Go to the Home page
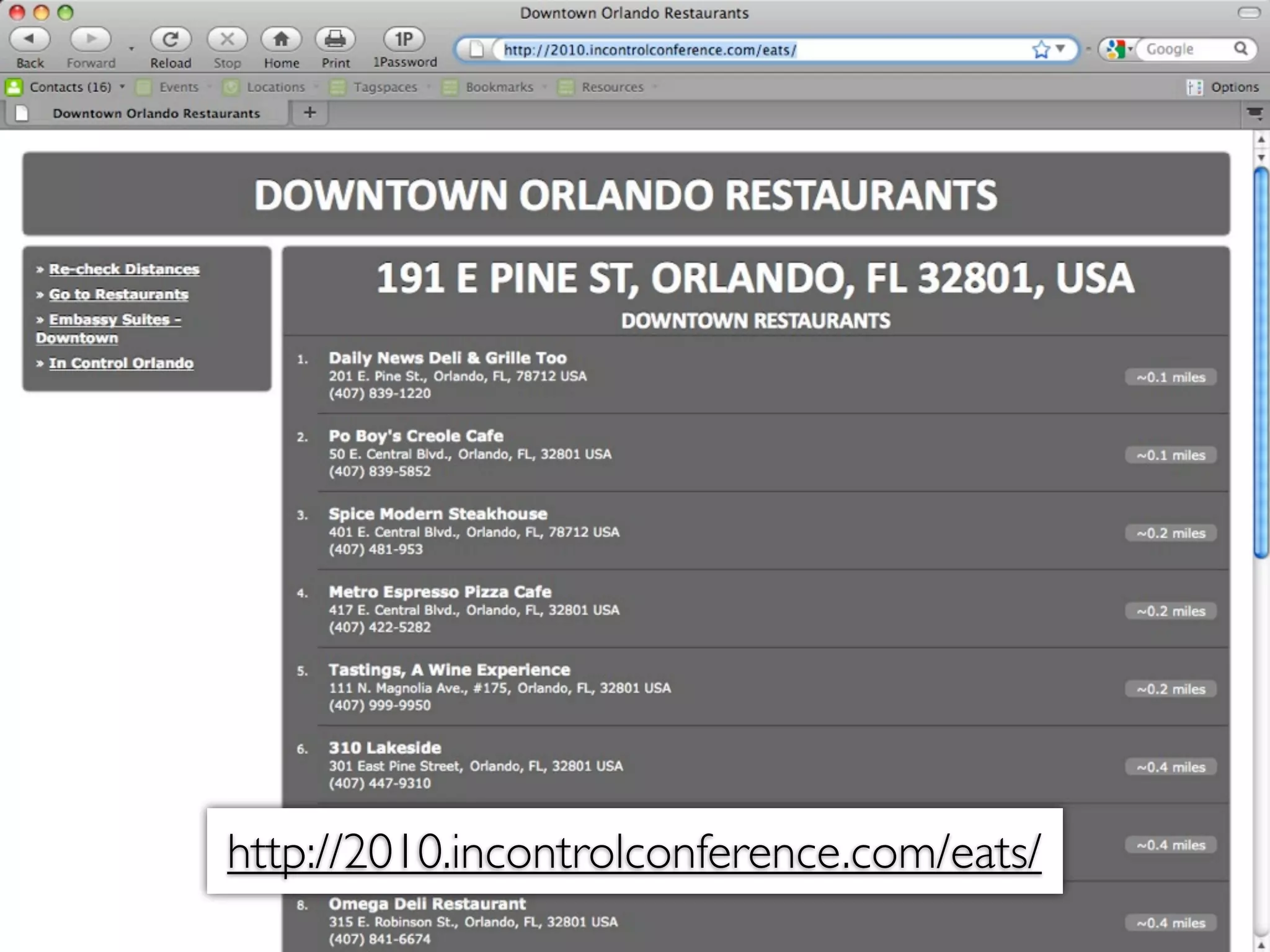1270x952 pixels. (x=281, y=39)
